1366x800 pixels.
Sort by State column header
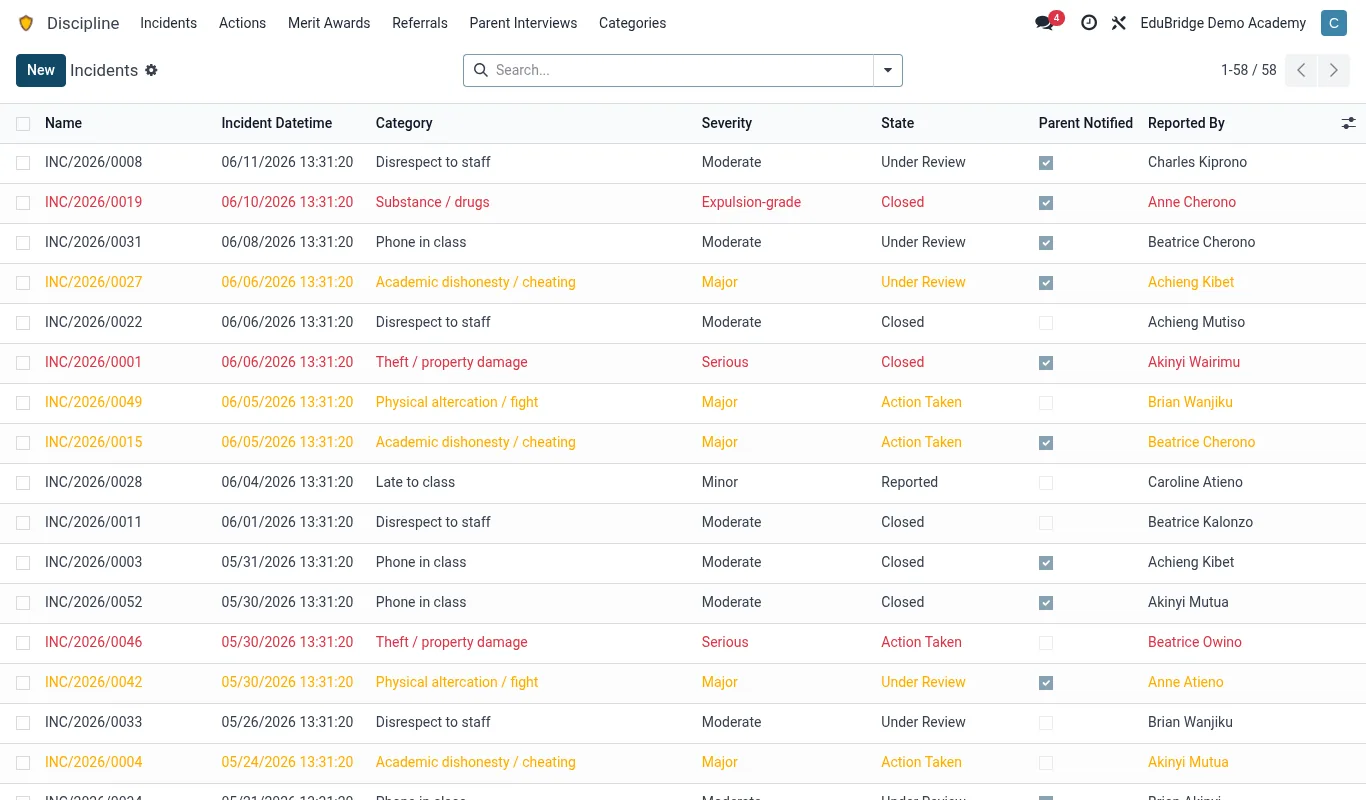[x=898, y=123]
